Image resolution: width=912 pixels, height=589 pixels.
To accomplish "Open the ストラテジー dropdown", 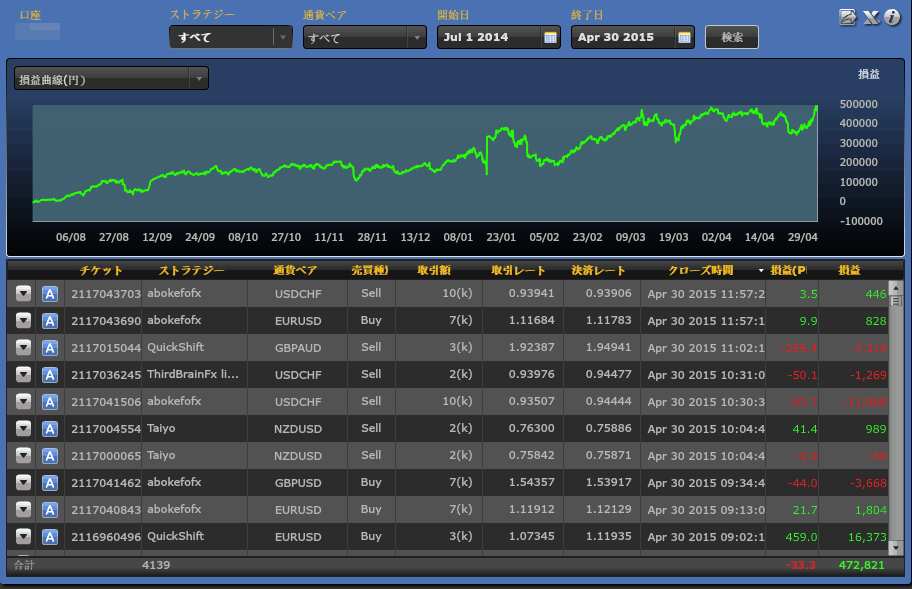I will tap(231, 37).
